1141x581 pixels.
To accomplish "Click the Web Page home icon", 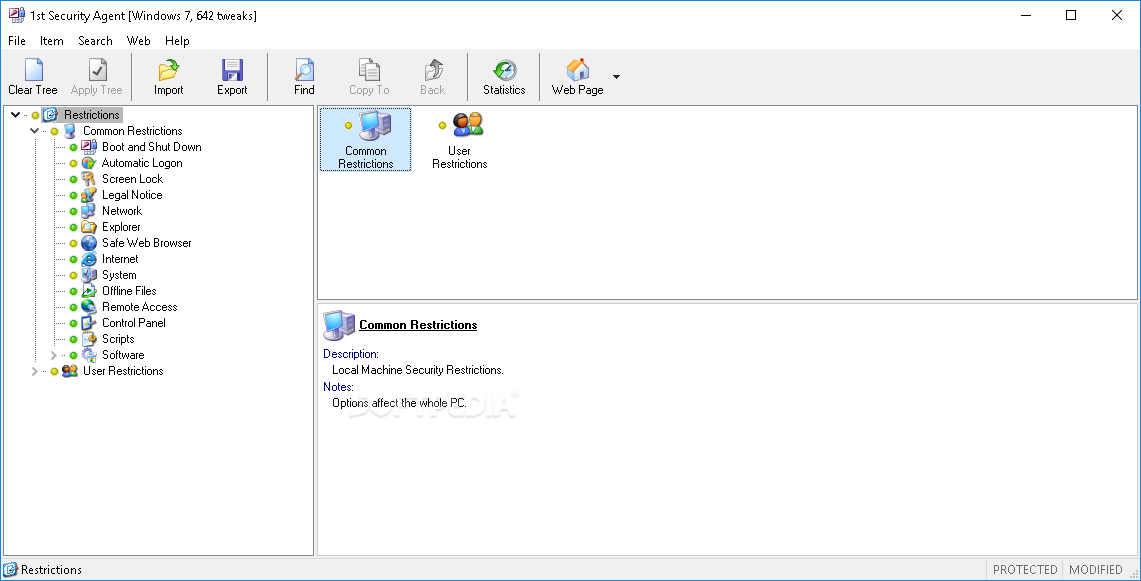I will 578,70.
